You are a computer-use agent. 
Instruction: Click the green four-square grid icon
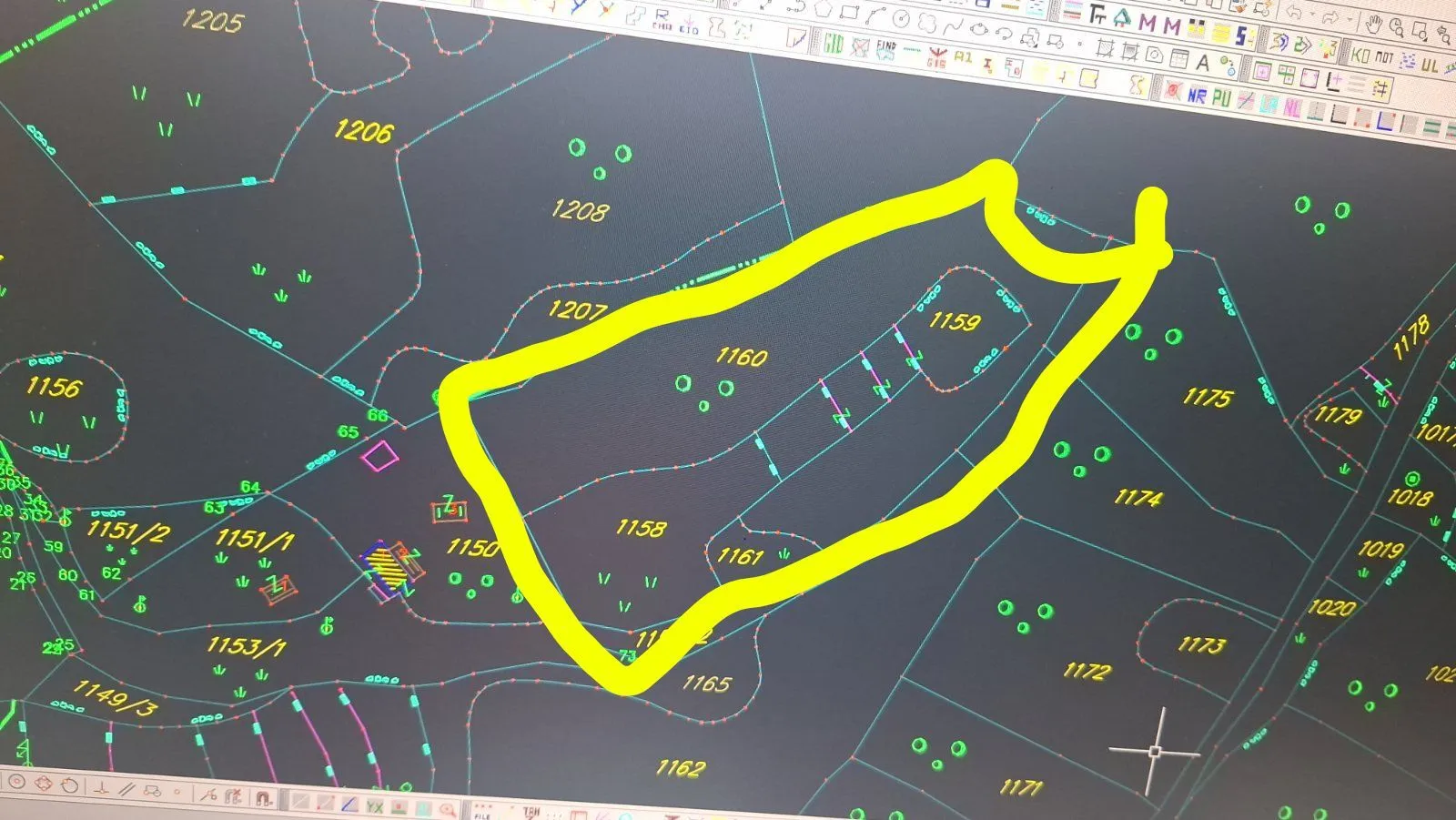coord(1286,74)
